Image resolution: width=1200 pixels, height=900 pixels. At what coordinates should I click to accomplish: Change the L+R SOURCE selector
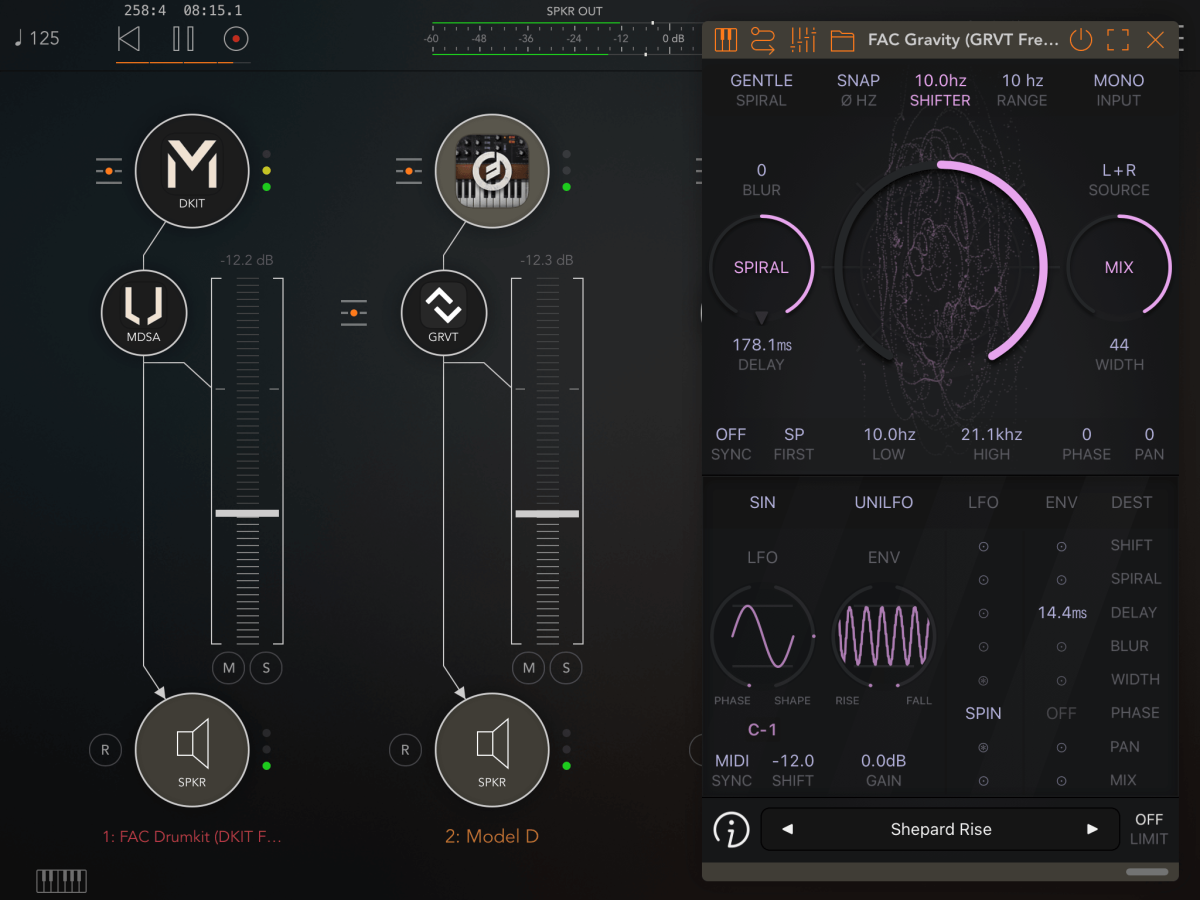point(1119,180)
